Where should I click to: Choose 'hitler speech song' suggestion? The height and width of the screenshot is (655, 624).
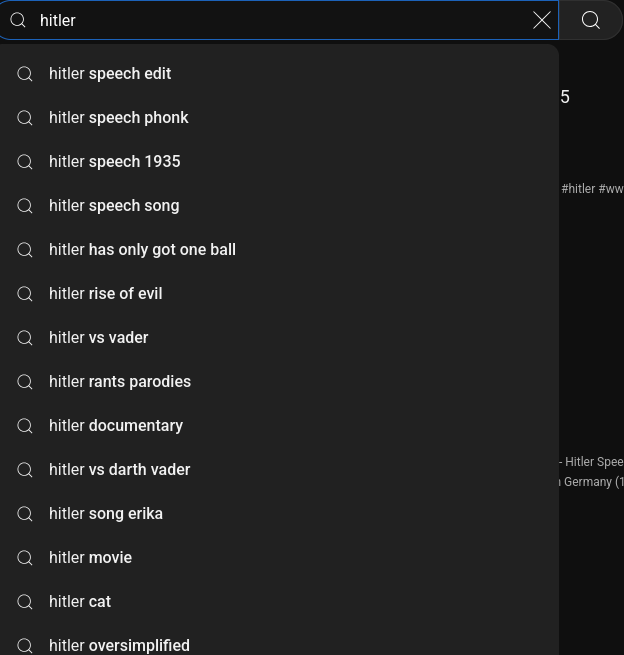(x=279, y=206)
